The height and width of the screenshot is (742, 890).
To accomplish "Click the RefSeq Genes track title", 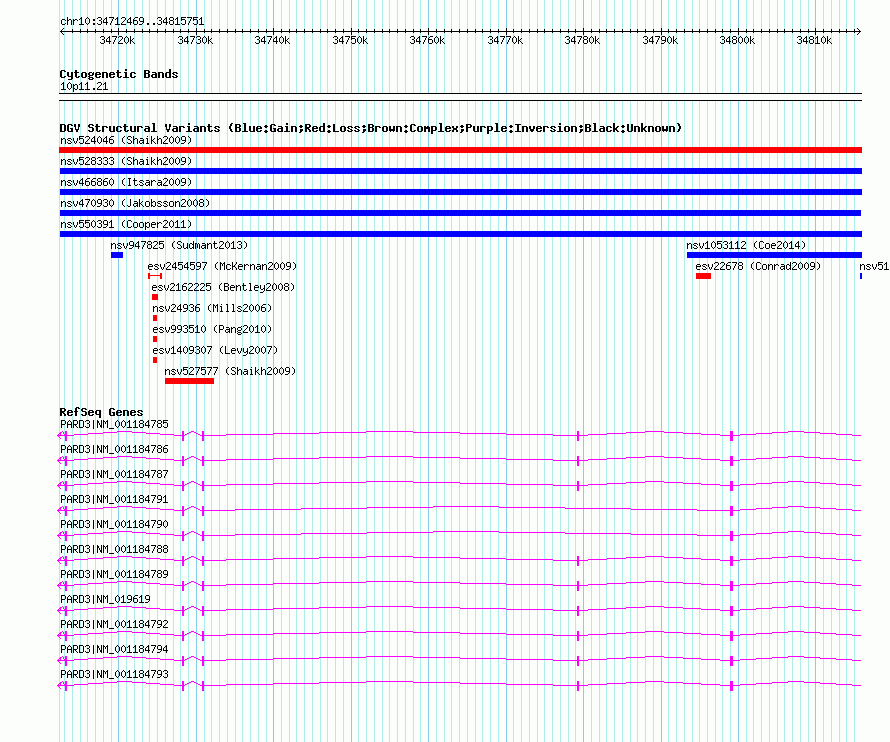I will point(101,412).
